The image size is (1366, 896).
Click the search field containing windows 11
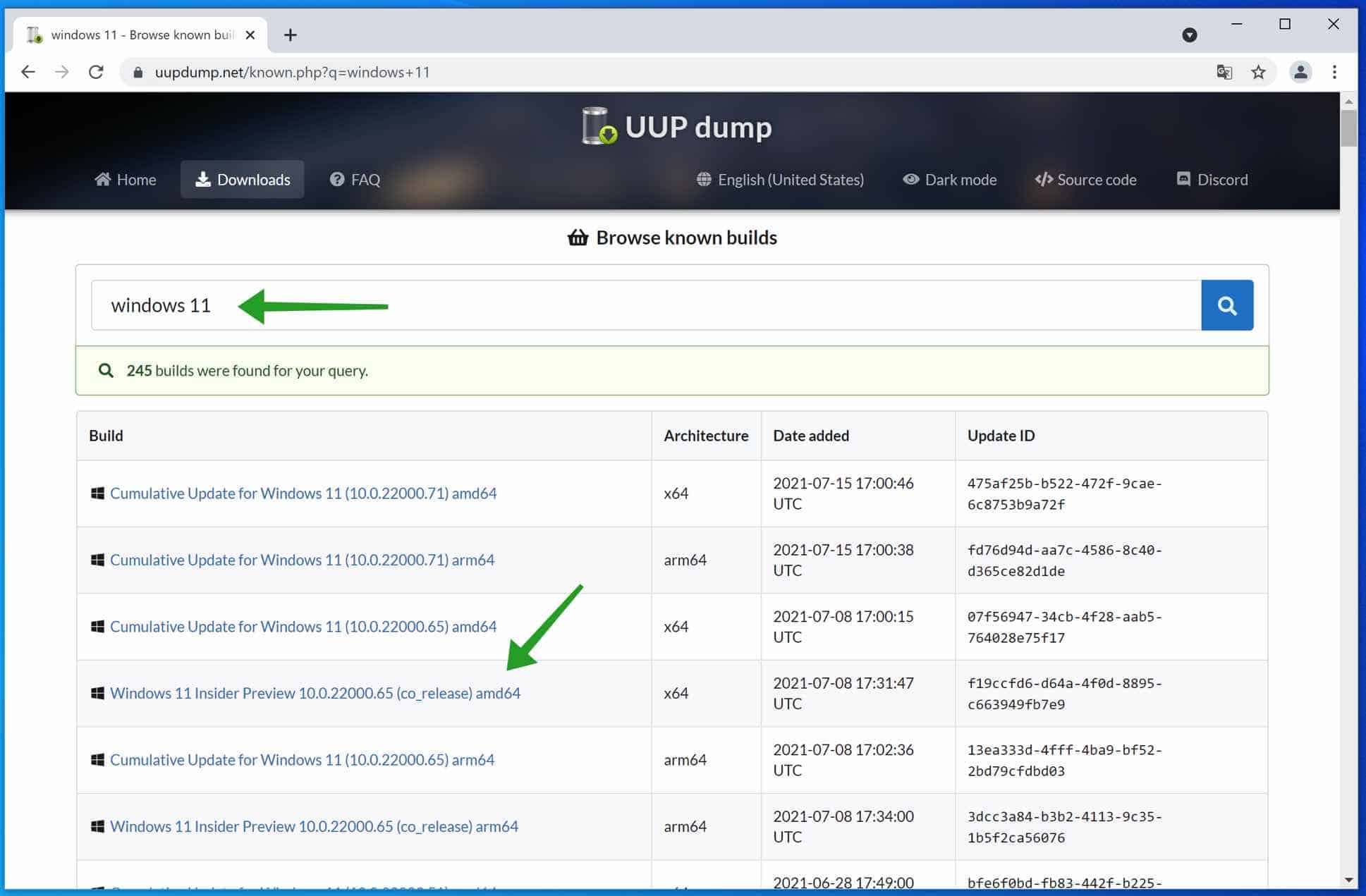pos(645,305)
